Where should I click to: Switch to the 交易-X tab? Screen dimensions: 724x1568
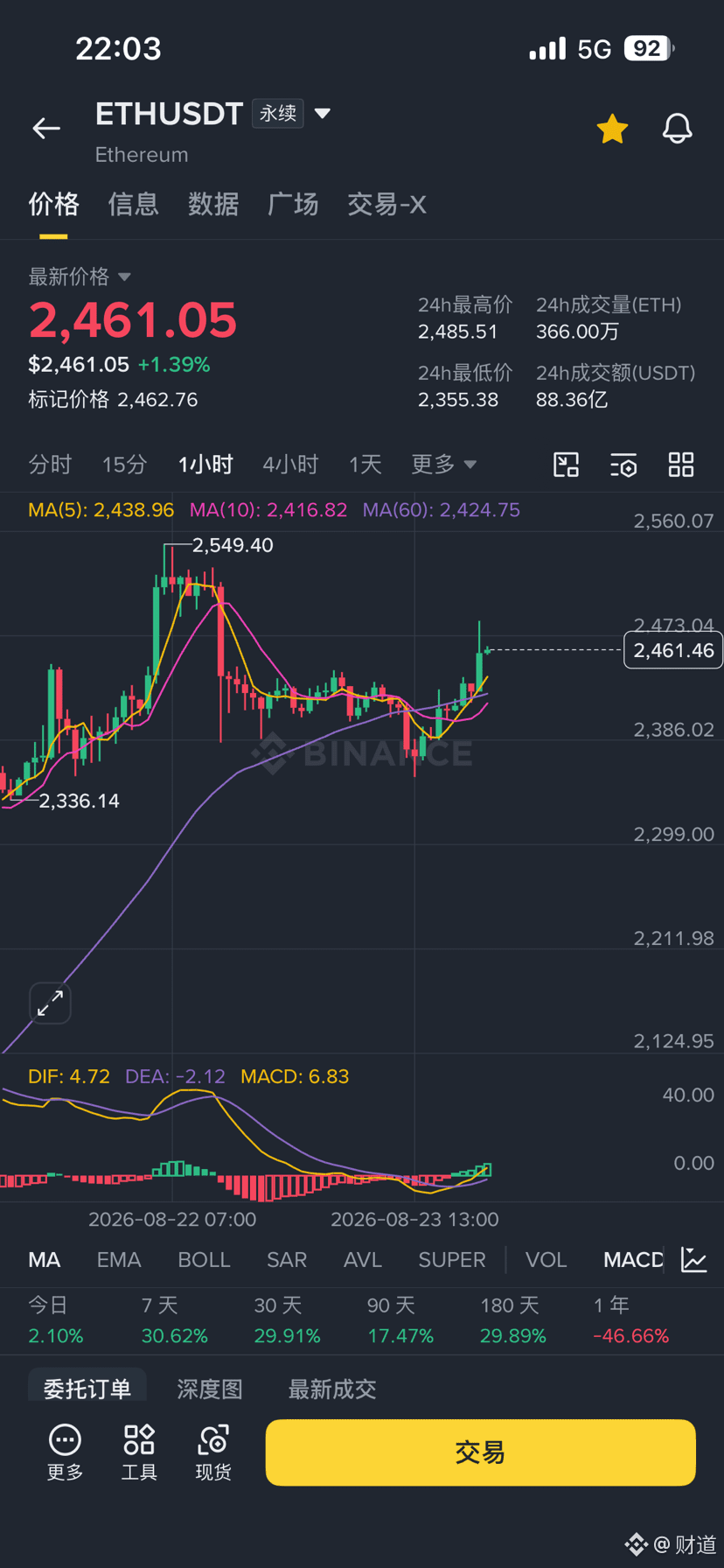tap(386, 205)
